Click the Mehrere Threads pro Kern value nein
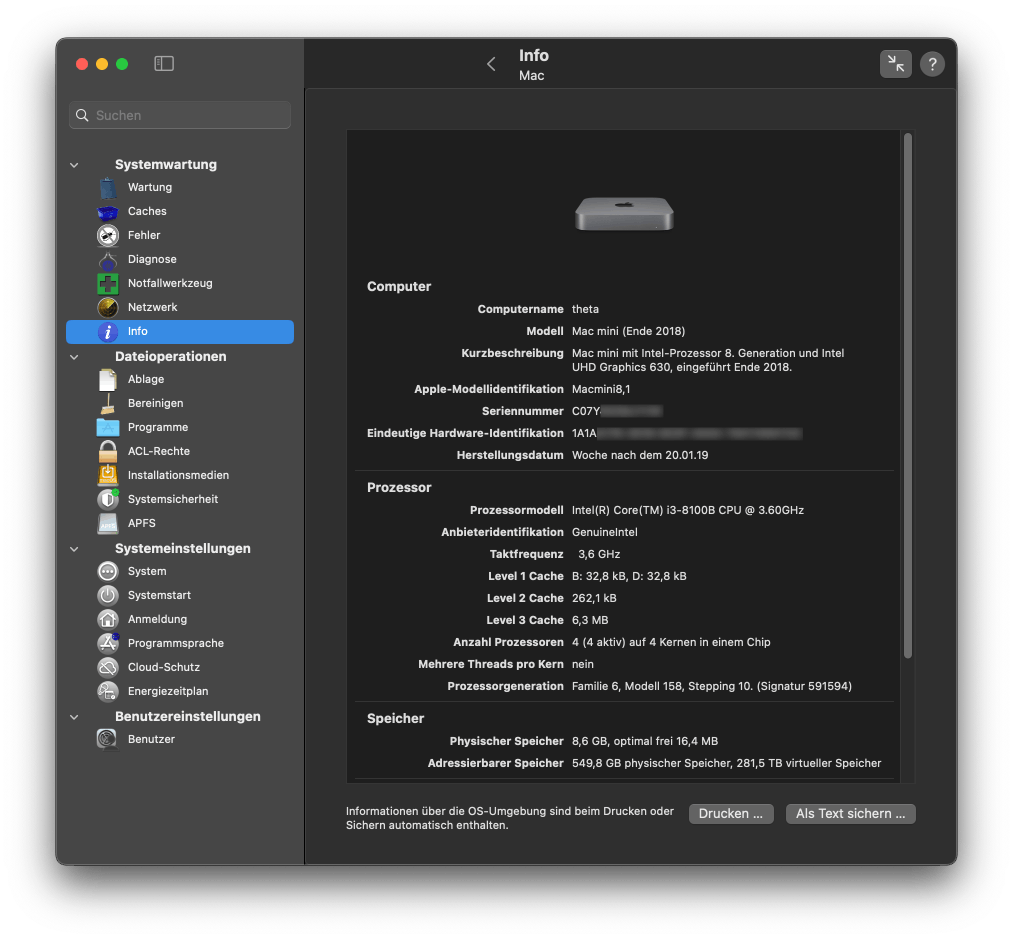 coord(583,664)
